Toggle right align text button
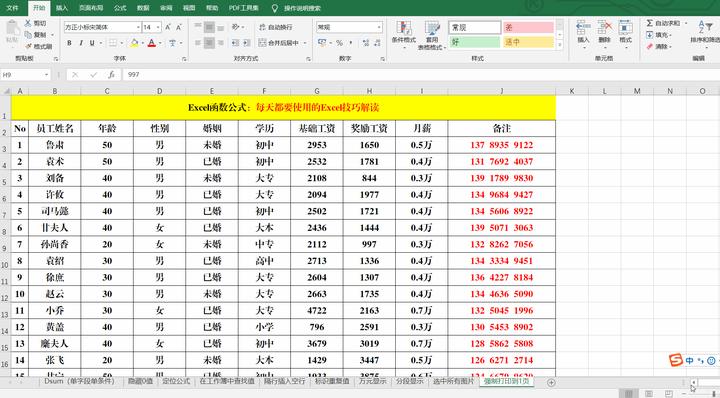 point(220,43)
